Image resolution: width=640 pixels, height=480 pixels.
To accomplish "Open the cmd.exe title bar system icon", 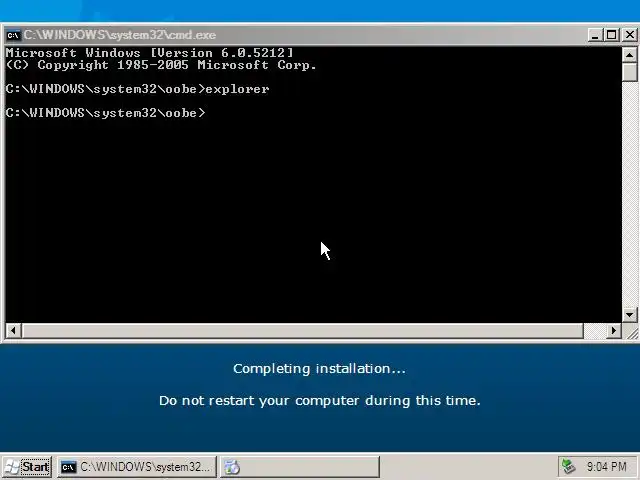I will [x=13, y=36].
